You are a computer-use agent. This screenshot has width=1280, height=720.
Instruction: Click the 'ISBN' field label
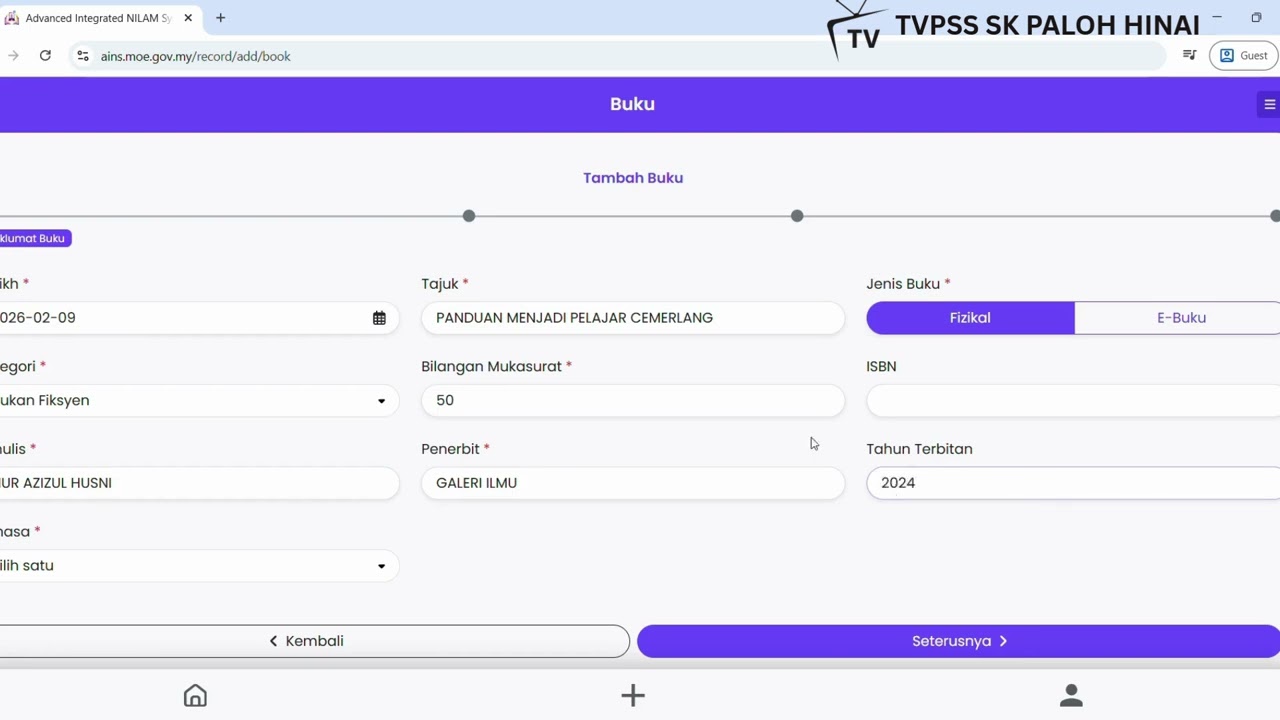click(x=881, y=366)
